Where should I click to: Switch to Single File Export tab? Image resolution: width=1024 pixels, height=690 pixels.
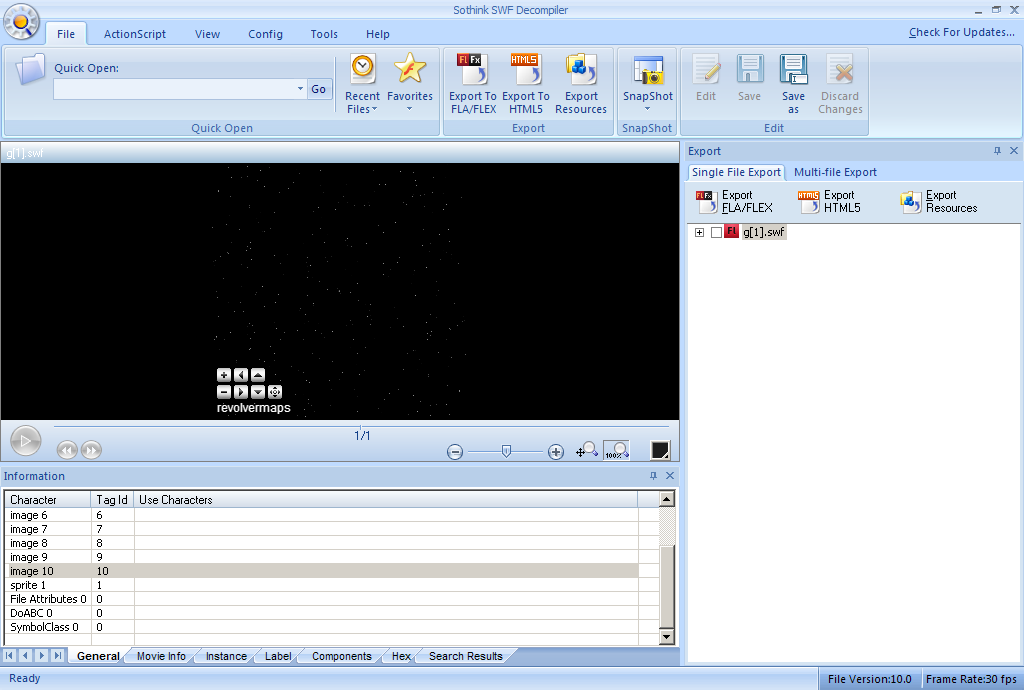[x=736, y=172]
